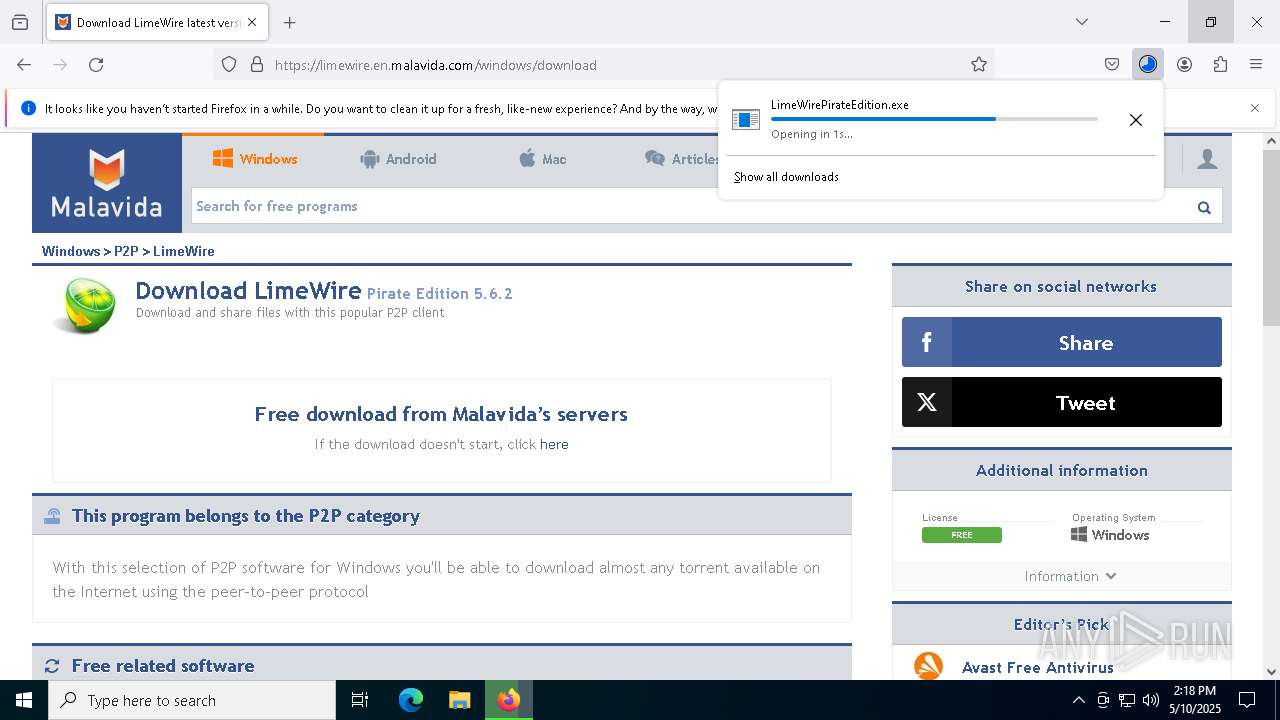Click LimeWirePirateEdition.exe file icon in downloads
The width and height of the screenshot is (1280, 720).
pos(746,120)
